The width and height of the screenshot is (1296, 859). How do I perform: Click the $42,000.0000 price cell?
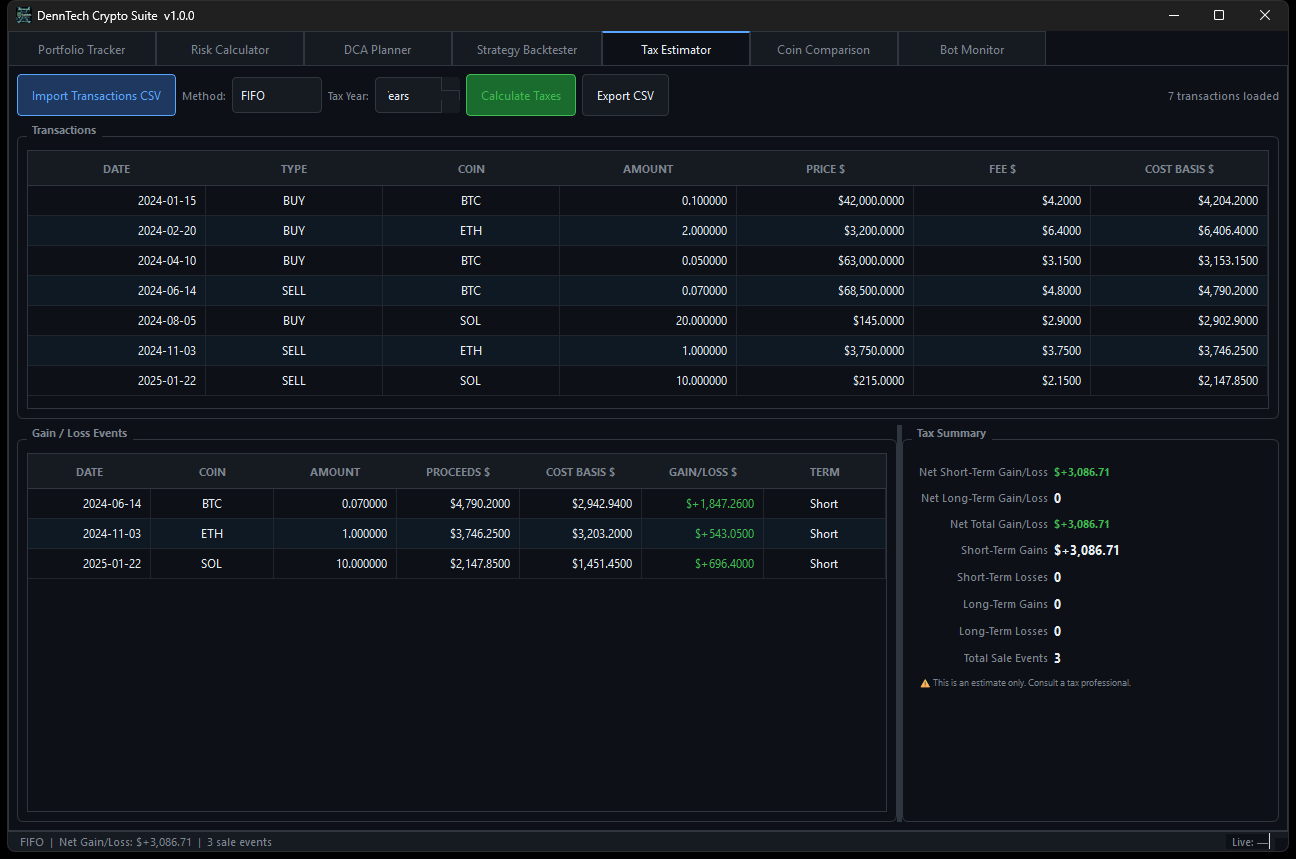tap(825, 201)
